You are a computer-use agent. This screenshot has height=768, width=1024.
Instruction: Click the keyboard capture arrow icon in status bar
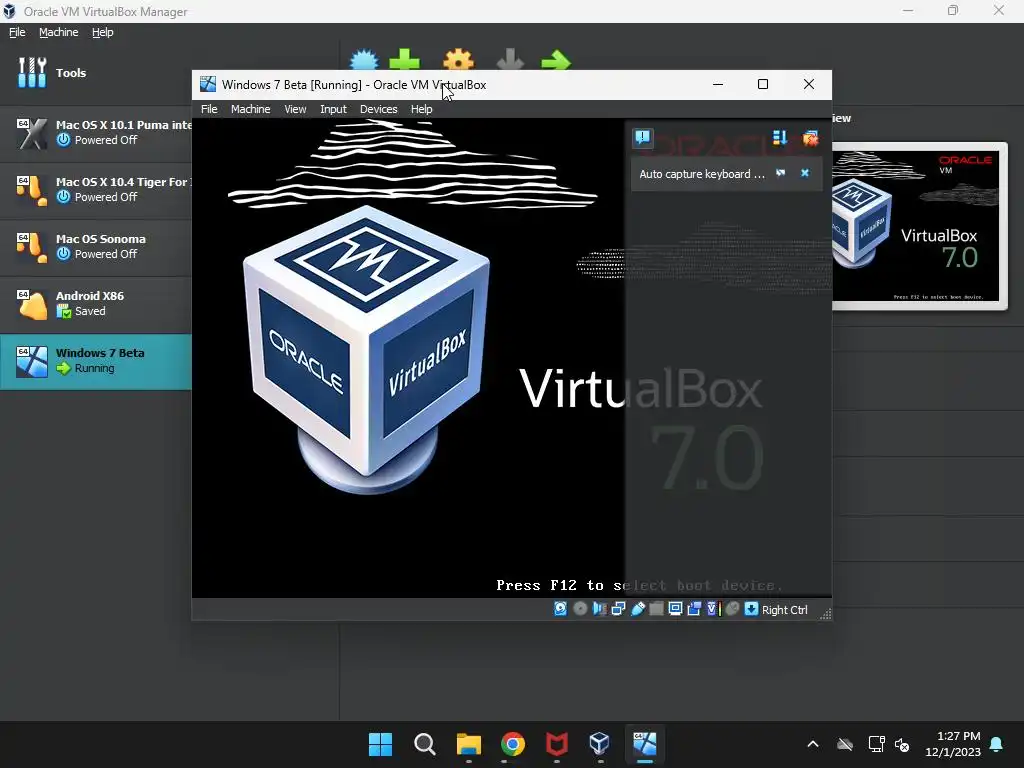pos(751,609)
